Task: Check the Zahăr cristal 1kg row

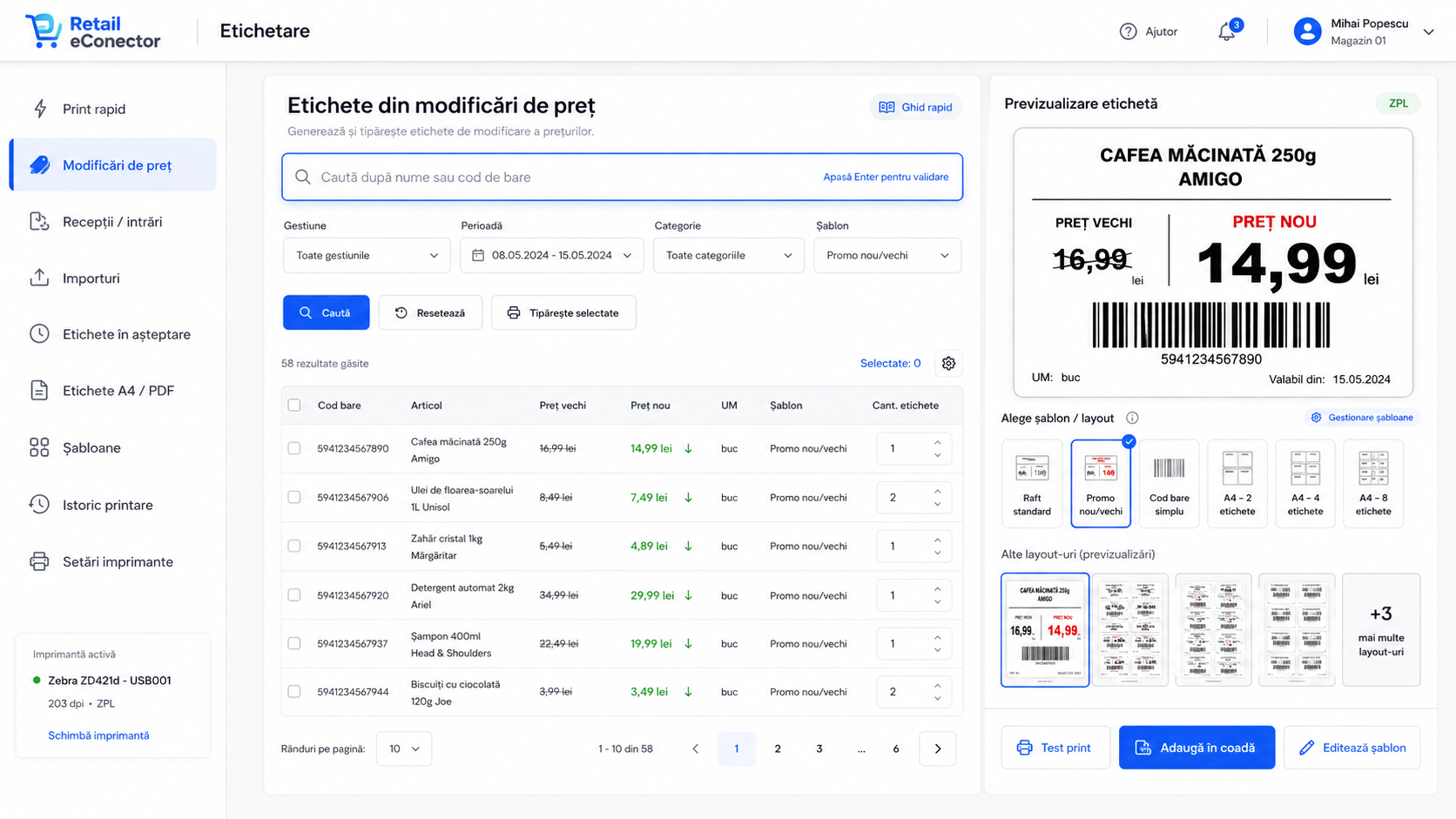Action: (294, 546)
